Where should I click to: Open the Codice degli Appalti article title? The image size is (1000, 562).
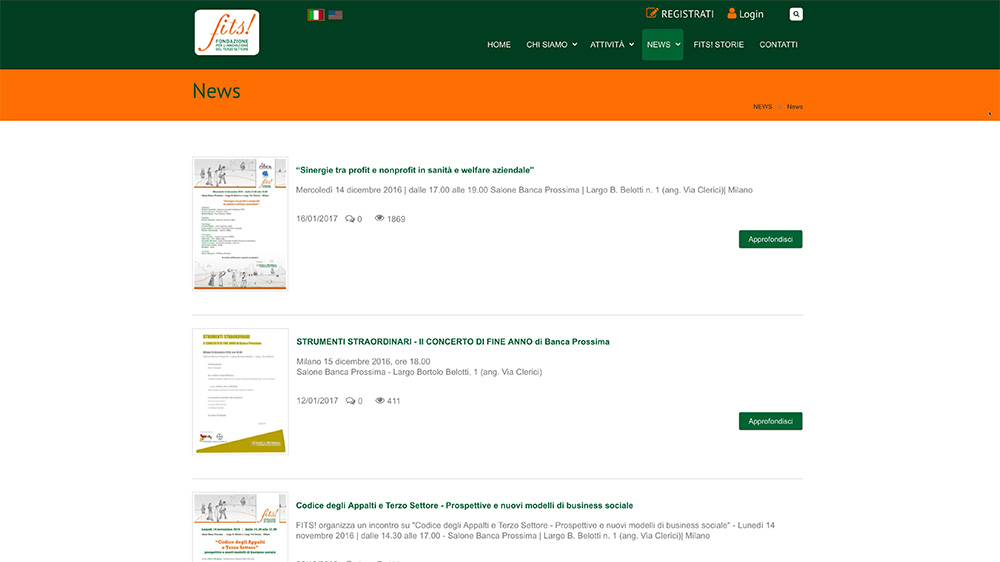464,505
